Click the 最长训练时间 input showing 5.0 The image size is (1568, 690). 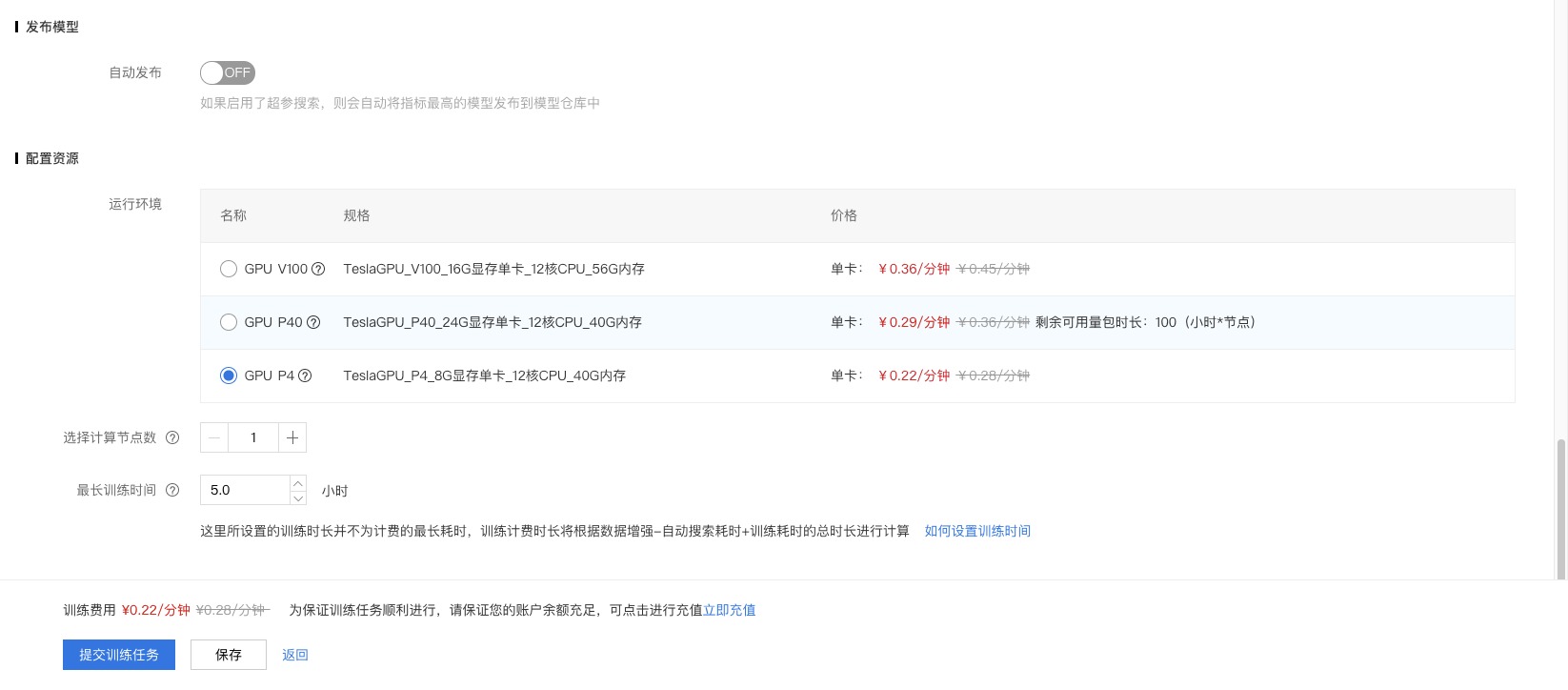click(245, 490)
